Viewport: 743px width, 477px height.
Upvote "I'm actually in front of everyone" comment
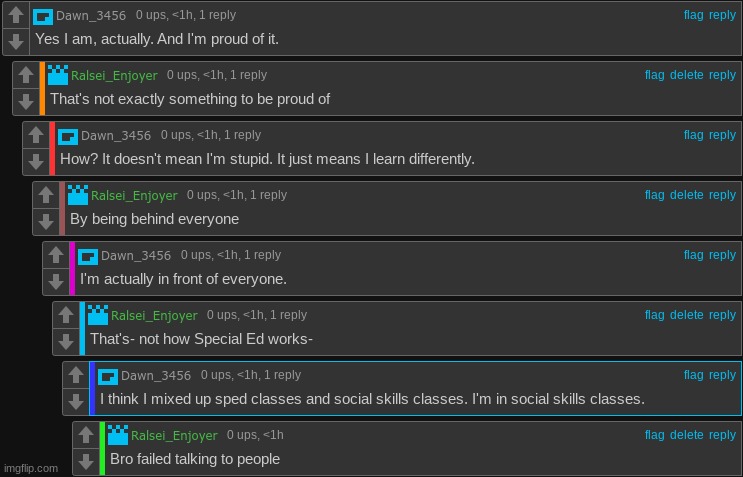click(x=56, y=255)
